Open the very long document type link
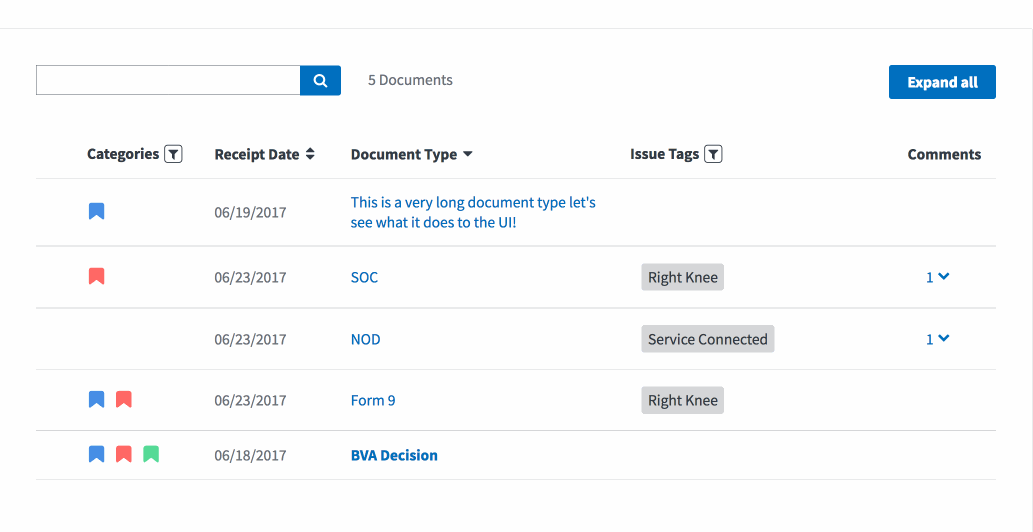 tap(473, 212)
